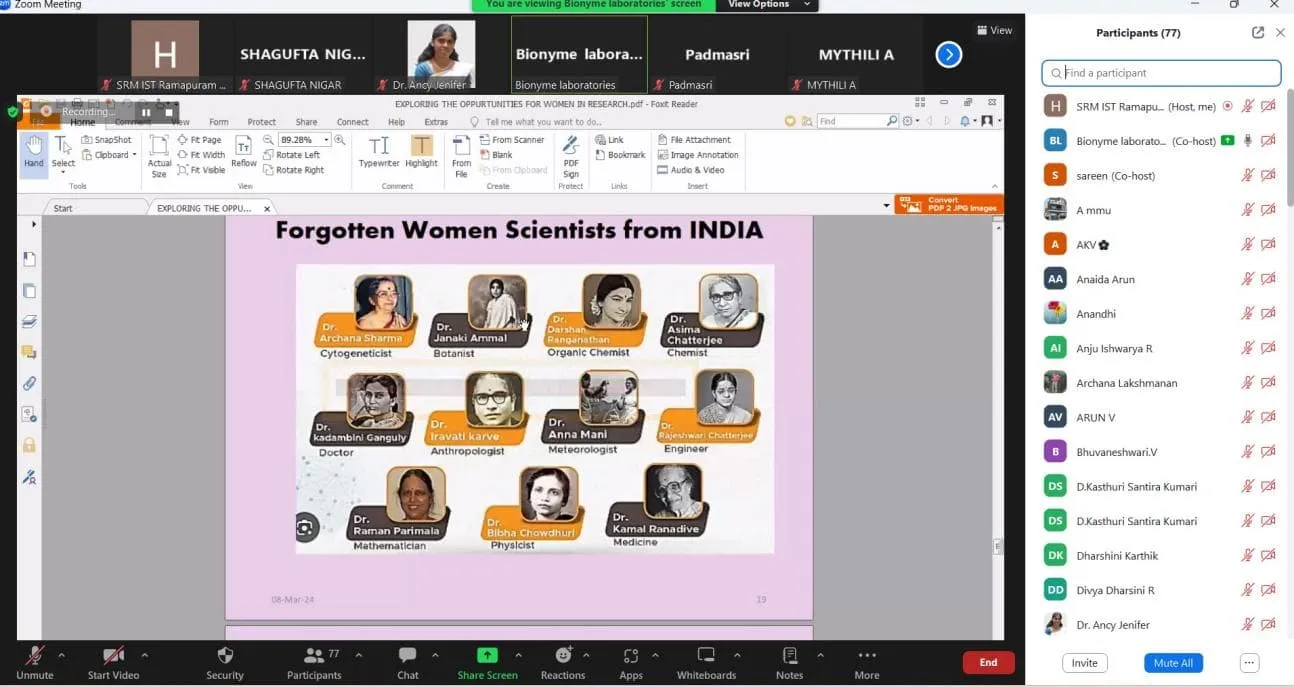This screenshot has width=1294, height=687.
Task: Open the More menu in Zoom toolbar
Action: [x=867, y=662]
